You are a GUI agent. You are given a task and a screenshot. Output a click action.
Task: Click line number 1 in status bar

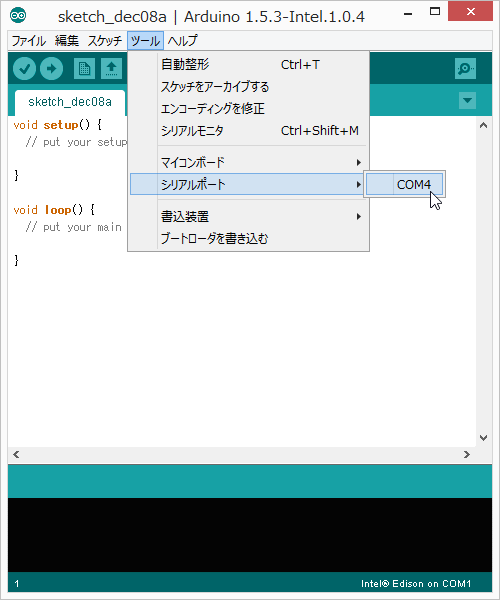(x=17, y=584)
